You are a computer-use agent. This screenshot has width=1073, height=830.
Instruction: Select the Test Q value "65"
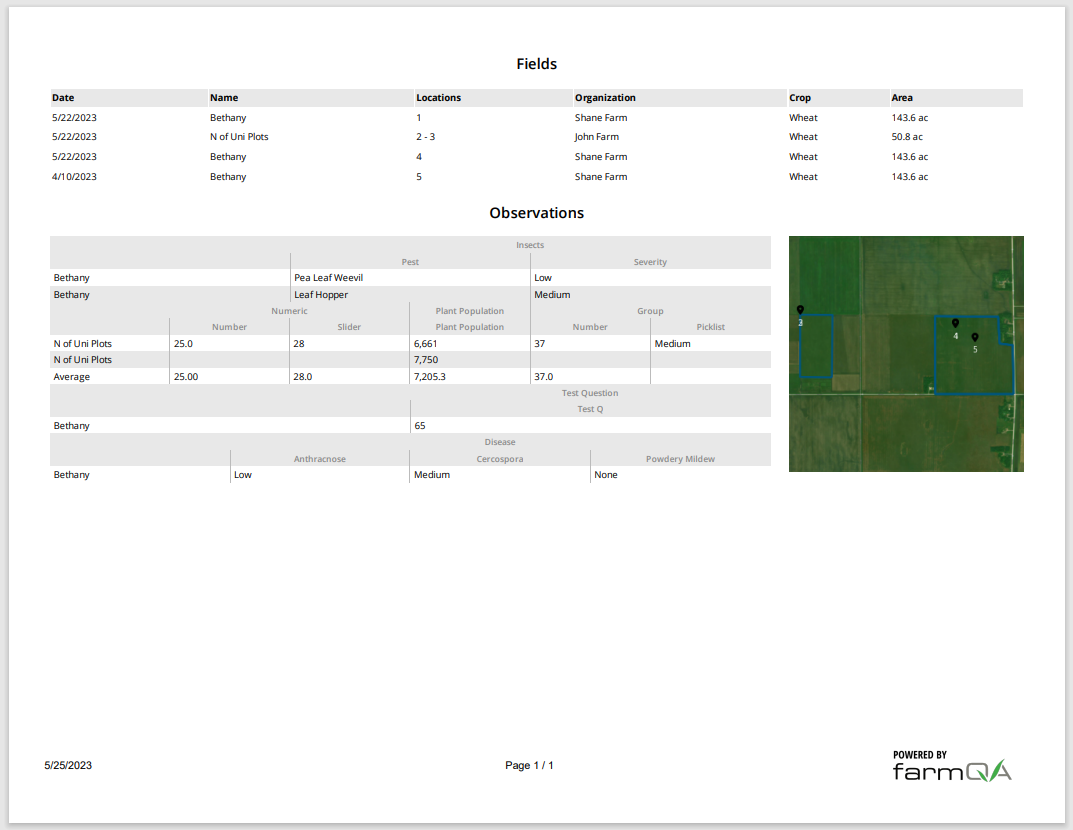[x=419, y=426]
